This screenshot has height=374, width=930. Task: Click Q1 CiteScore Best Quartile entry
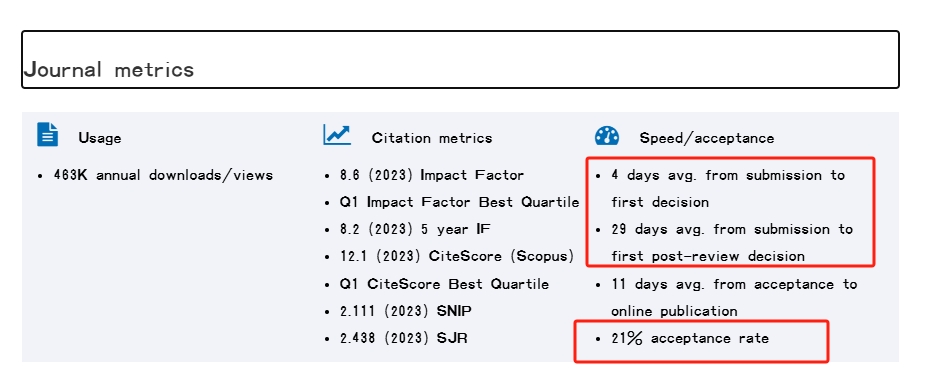click(444, 284)
